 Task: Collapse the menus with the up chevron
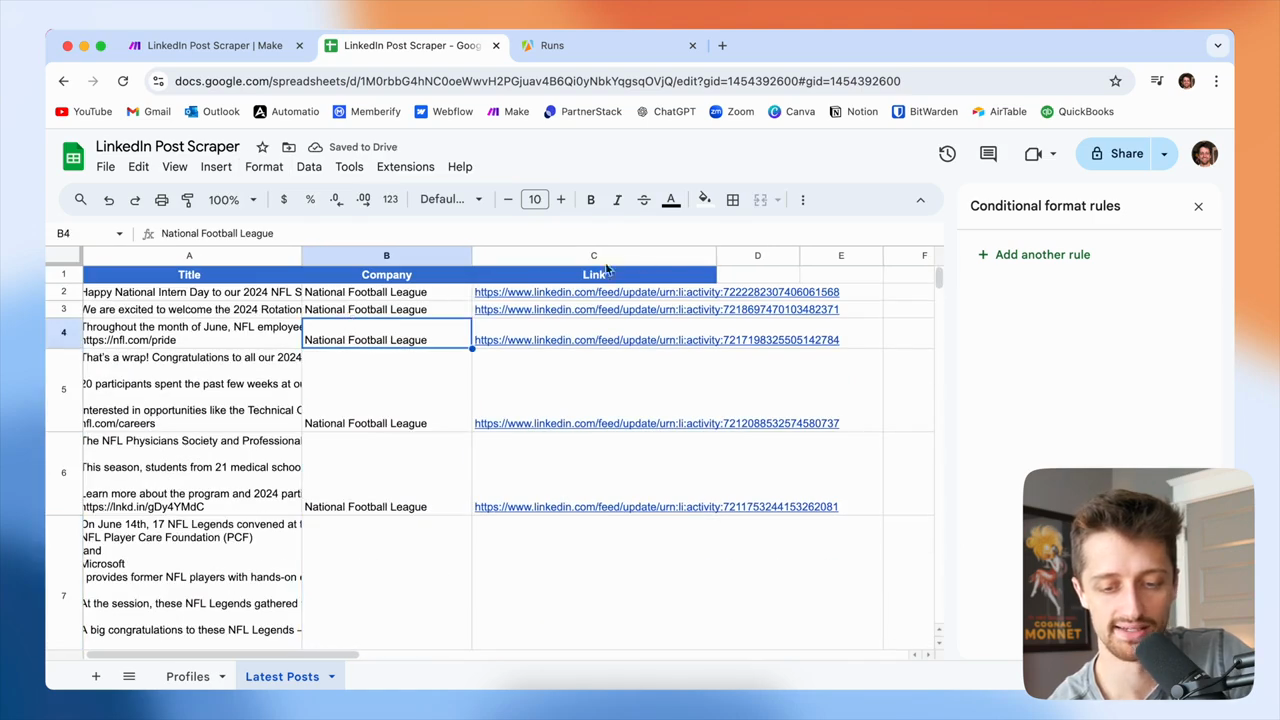click(x=921, y=200)
